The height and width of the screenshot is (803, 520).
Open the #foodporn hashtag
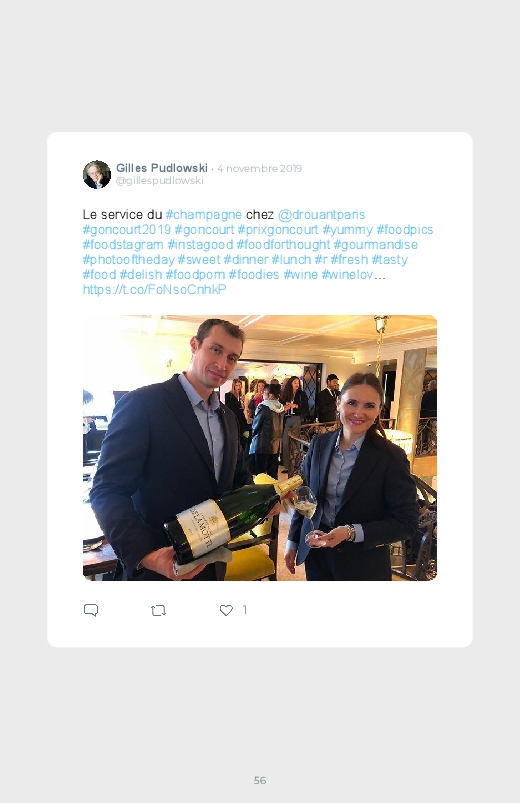click(195, 274)
